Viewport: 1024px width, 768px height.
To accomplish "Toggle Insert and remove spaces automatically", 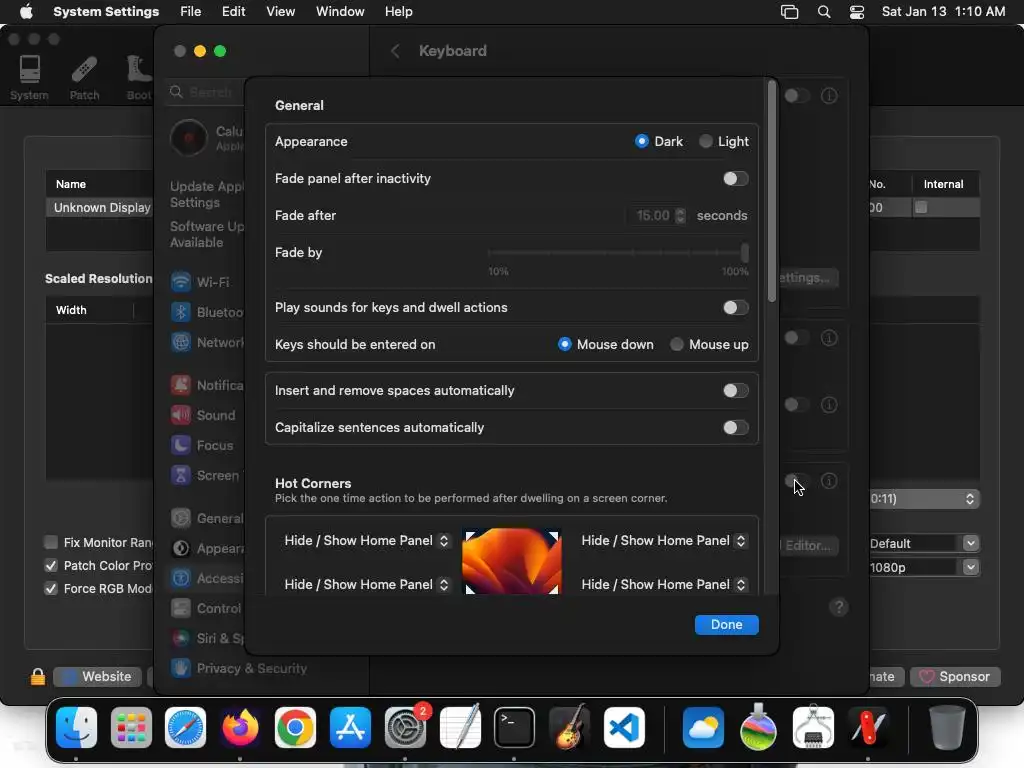I will [x=735, y=390].
